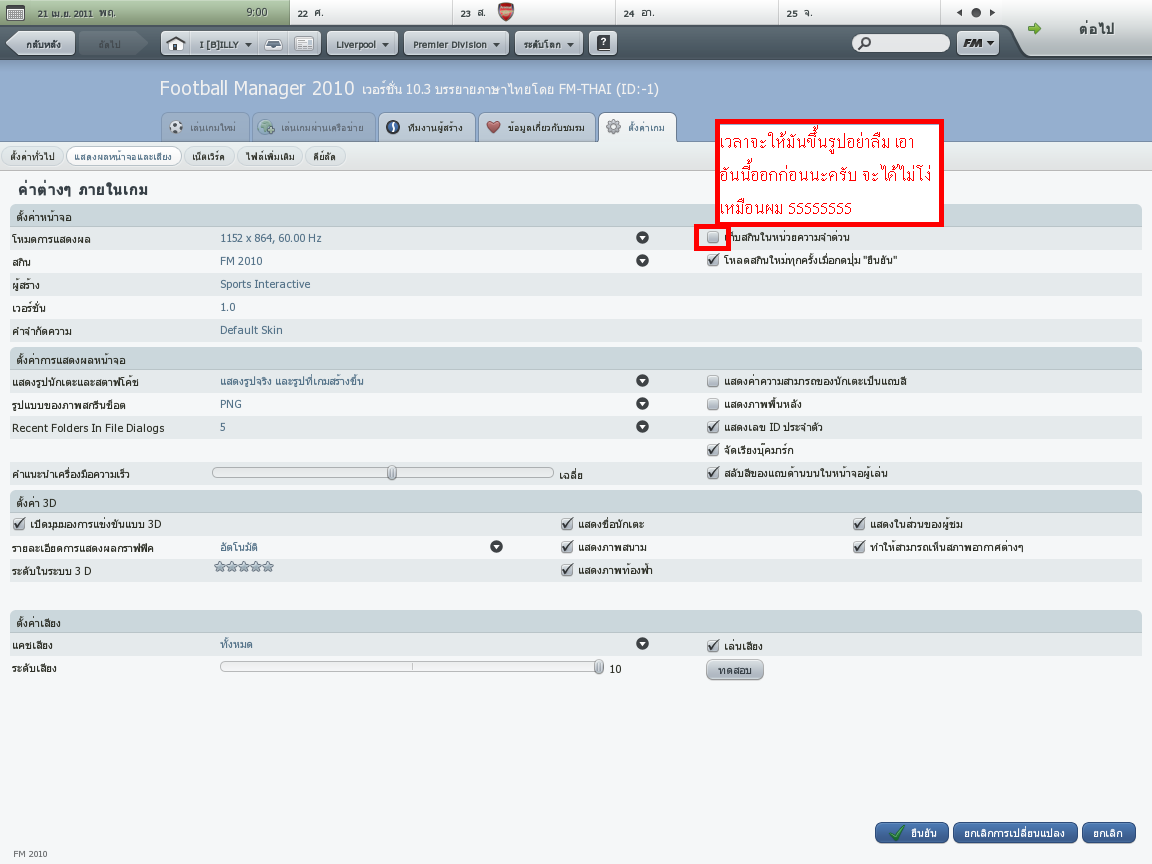
Task: Click the search magnifier icon
Action: tap(865, 43)
